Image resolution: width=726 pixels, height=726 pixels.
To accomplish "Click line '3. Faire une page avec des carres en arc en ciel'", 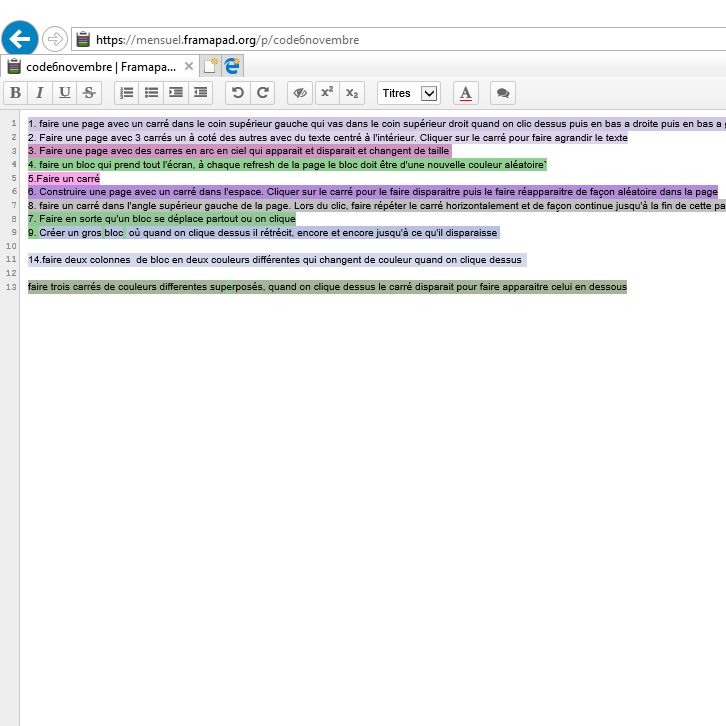I will pyautogui.click(x=239, y=151).
